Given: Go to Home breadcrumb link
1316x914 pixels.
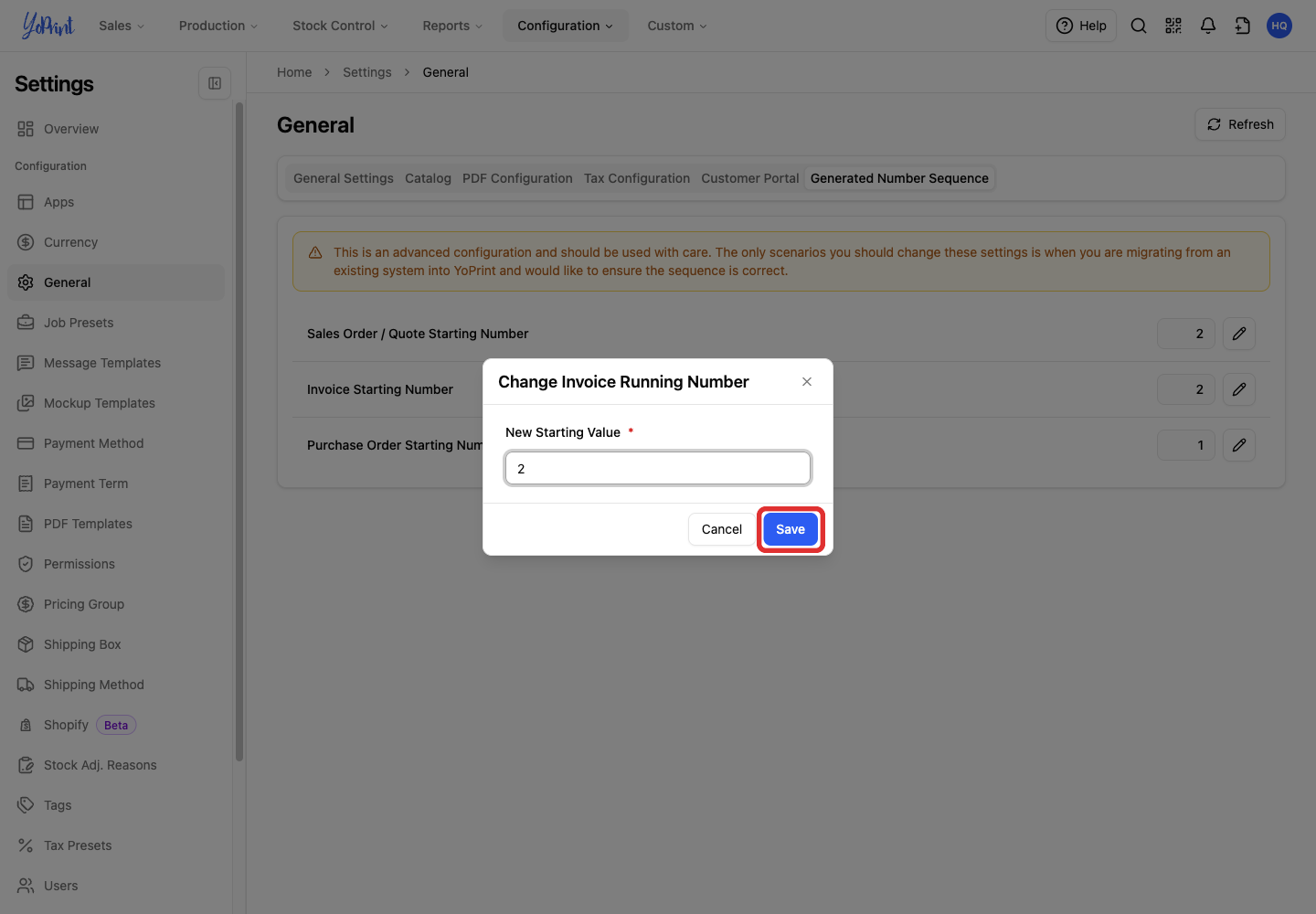Looking at the screenshot, I should tap(294, 72).
